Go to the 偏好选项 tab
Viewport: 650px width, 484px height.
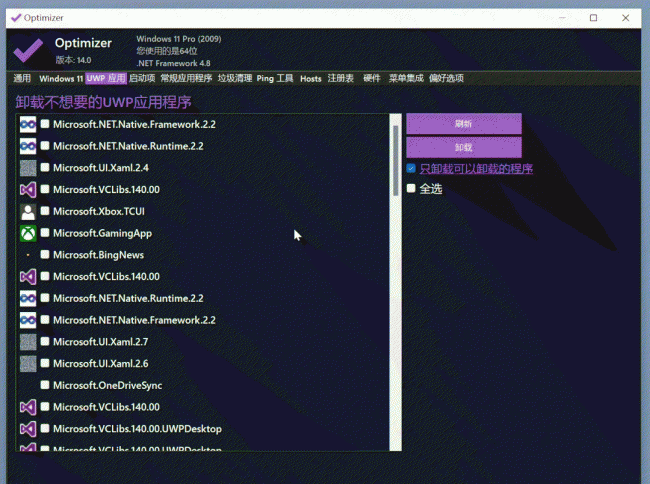(446, 78)
